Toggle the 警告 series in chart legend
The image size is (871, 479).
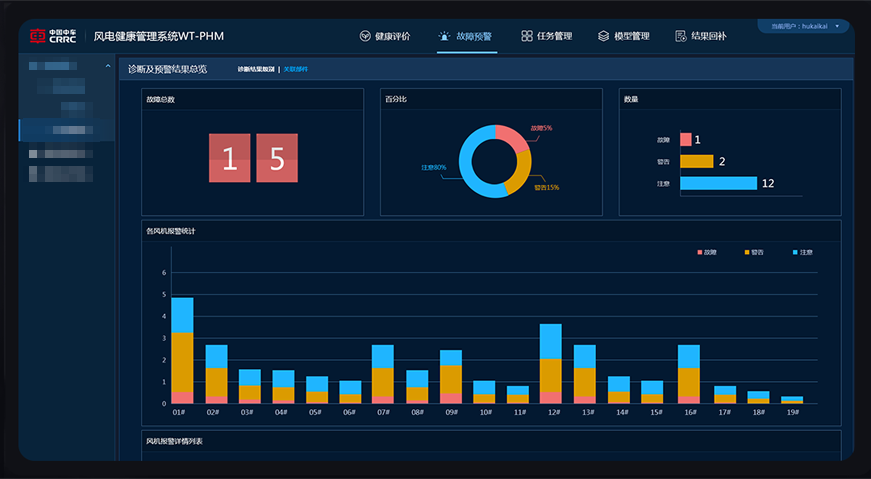[754, 252]
